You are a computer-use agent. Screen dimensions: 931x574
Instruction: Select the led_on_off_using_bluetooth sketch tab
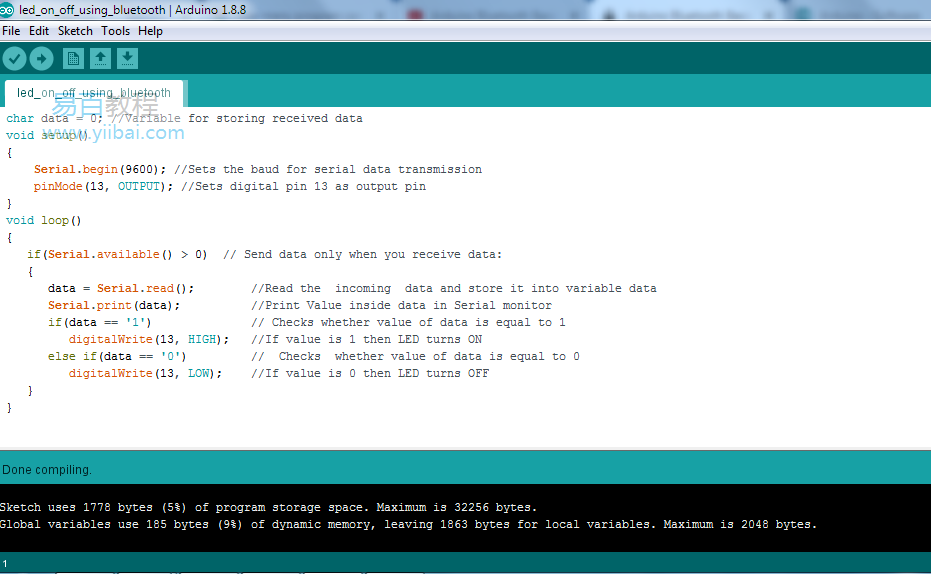[93, 93]
